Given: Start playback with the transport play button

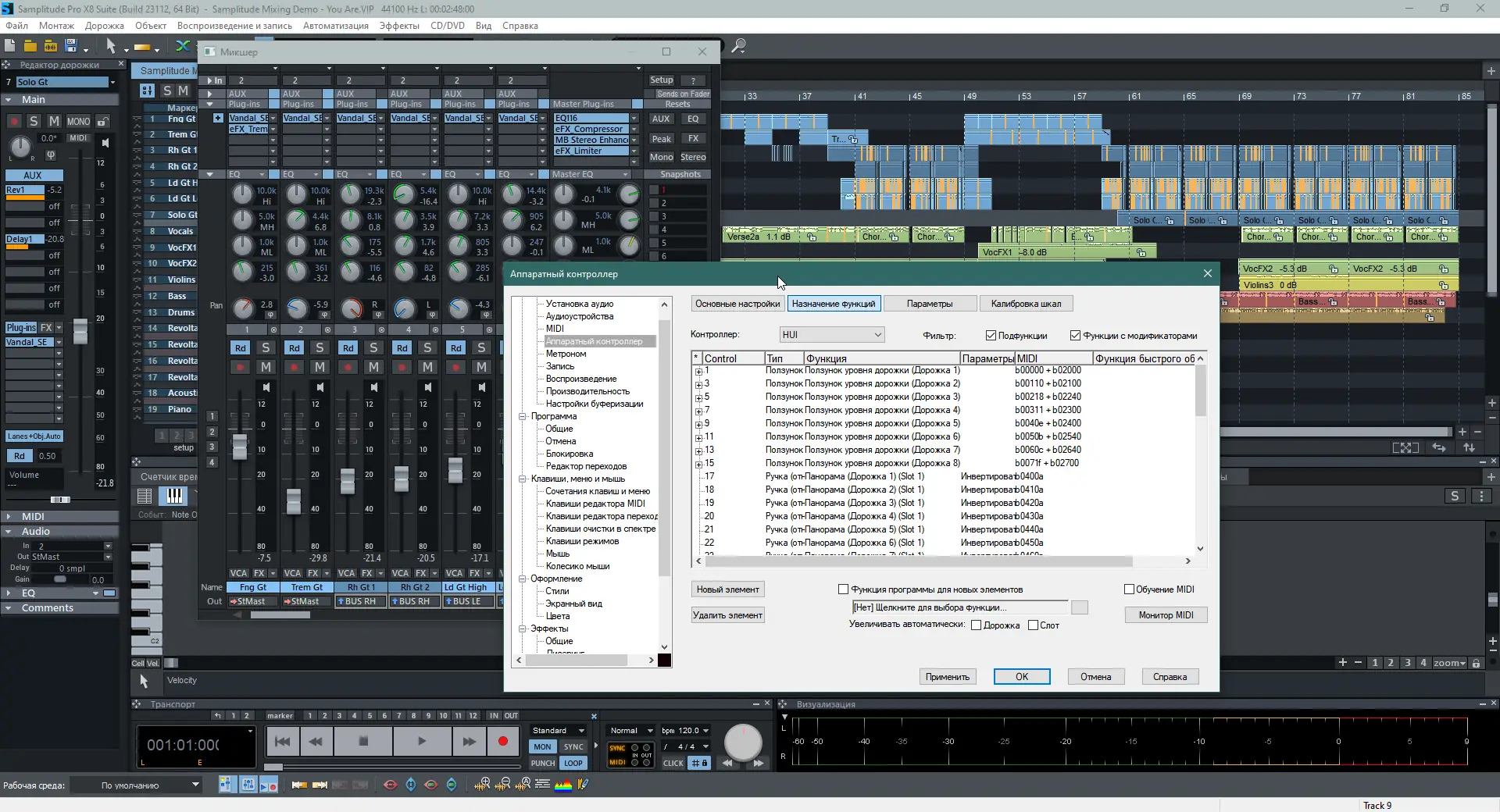Looking at the screenshot, I should (x=422, y=741).
